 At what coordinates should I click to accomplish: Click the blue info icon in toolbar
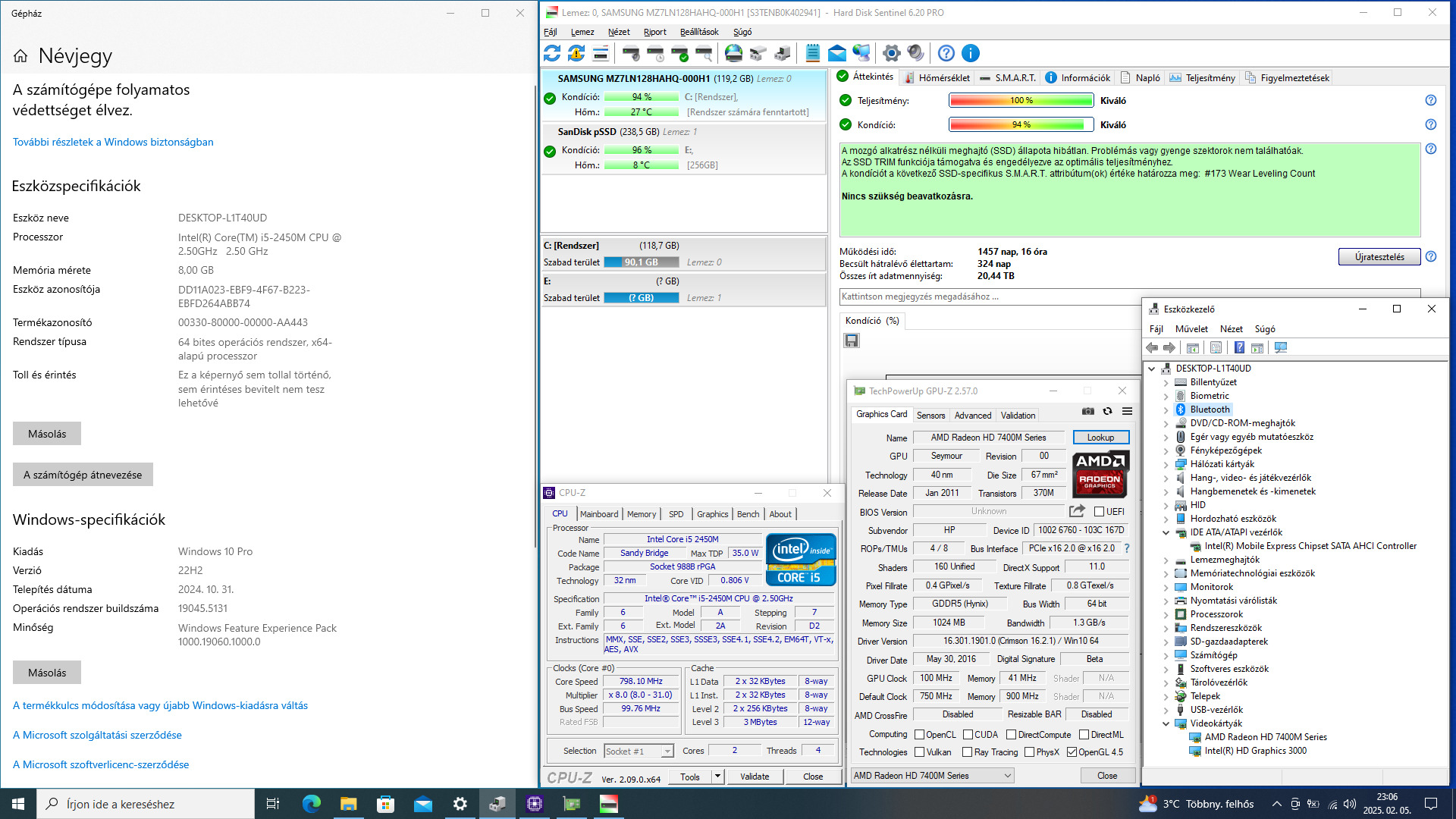click(970, 53)
